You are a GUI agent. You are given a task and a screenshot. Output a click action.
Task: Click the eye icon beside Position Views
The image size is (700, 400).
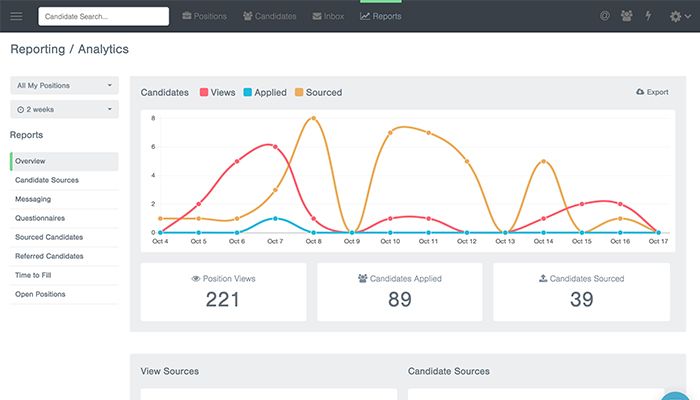coord(196,279)
